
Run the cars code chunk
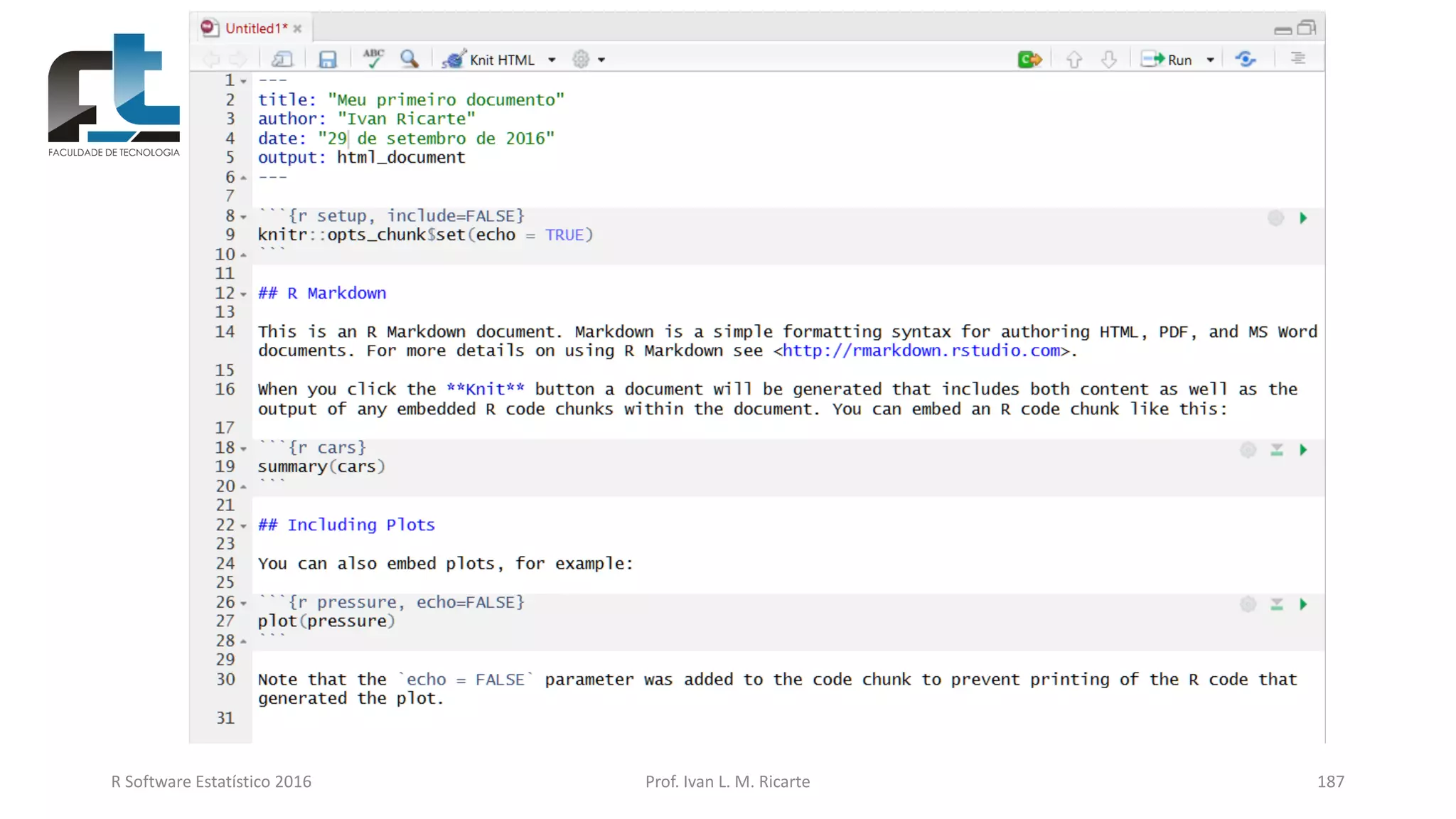[x=1303, y=450]
